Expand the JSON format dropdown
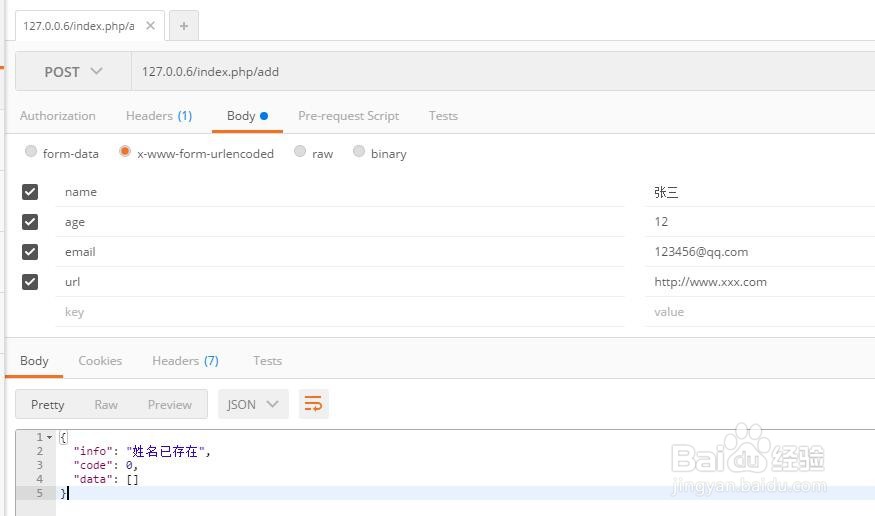 253,404
